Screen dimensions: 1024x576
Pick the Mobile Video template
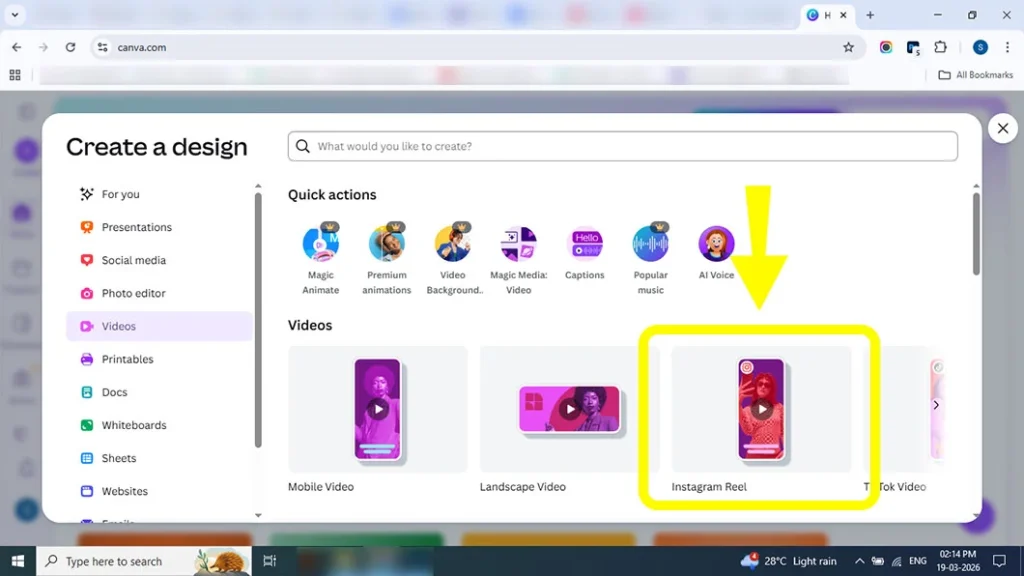pos(377,409)
